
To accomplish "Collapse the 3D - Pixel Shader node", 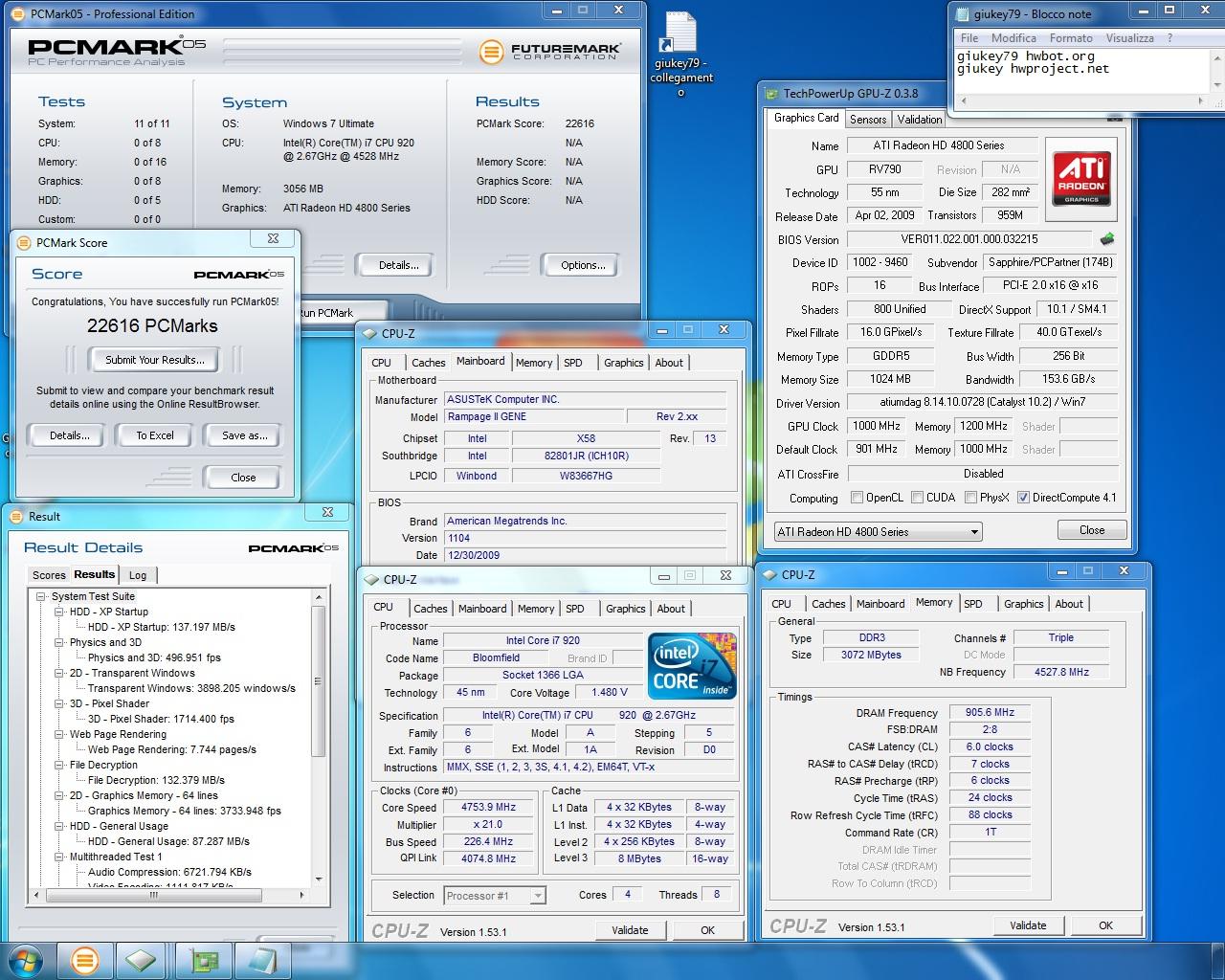I will pyautogui.click(x=59, y=703).
